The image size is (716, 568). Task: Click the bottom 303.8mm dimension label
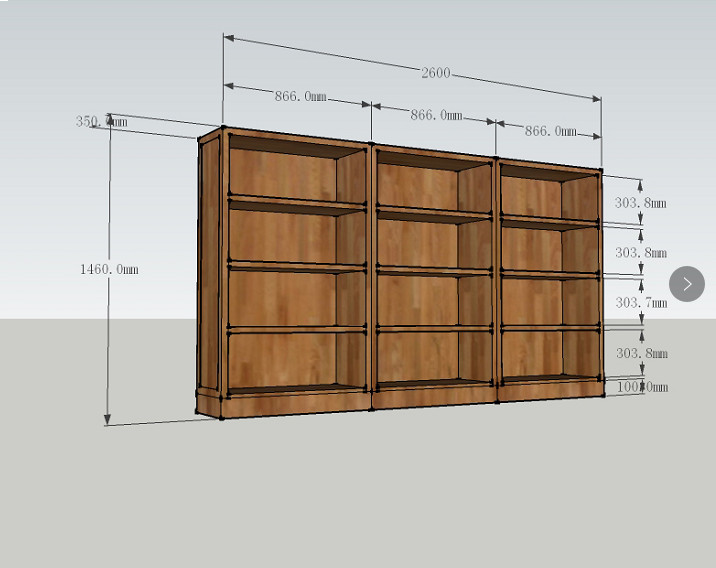640,353
